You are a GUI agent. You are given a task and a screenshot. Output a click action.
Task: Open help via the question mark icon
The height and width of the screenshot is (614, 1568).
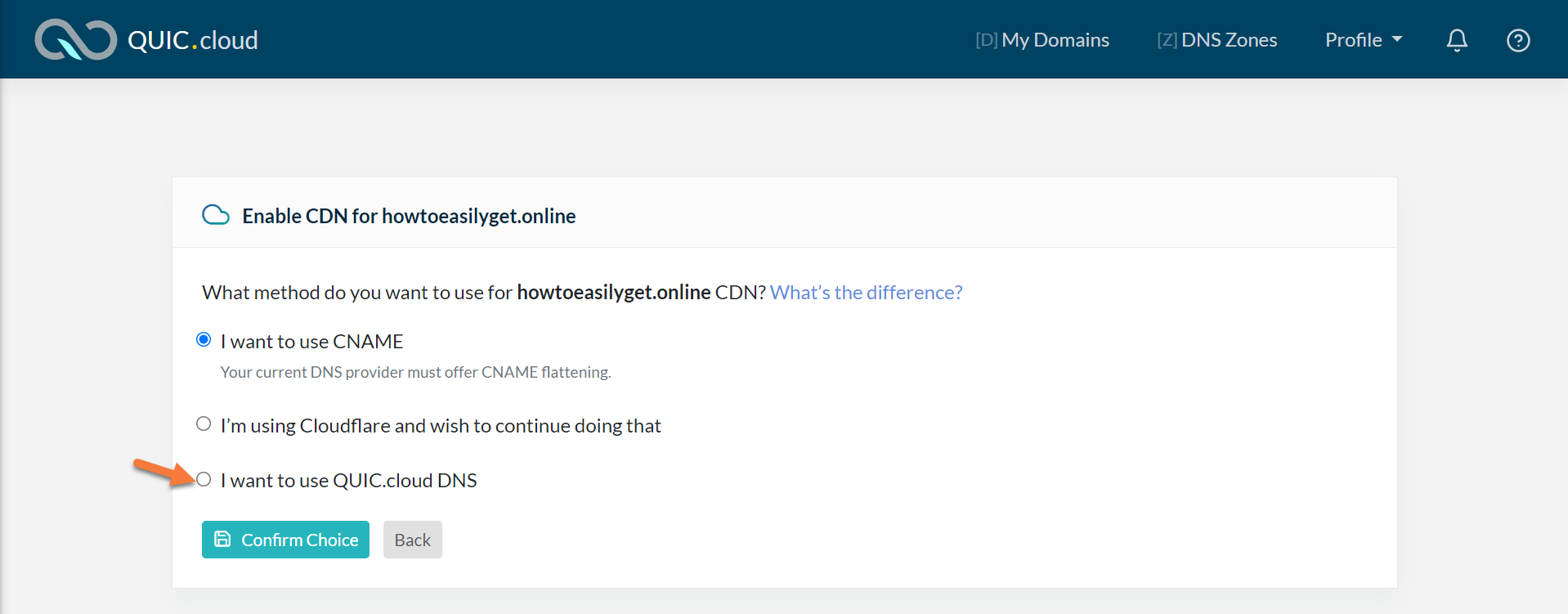[x=1518, y=40]
